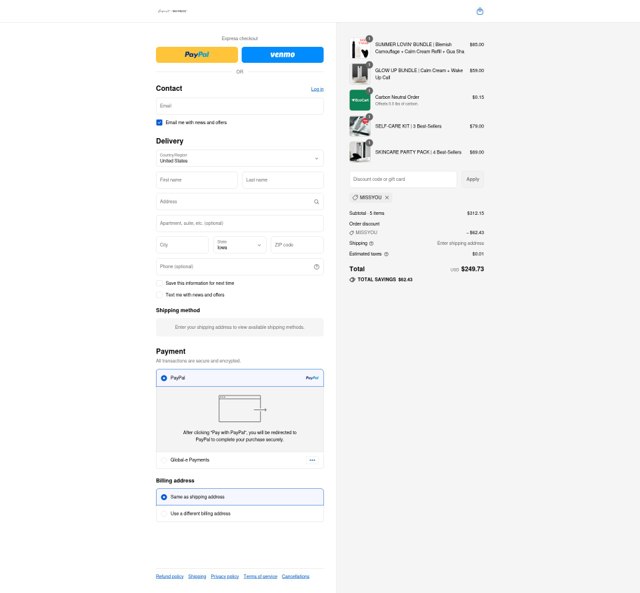Click the Order discount label
Screen dimensions: 640x593
(x=364, y=224)
